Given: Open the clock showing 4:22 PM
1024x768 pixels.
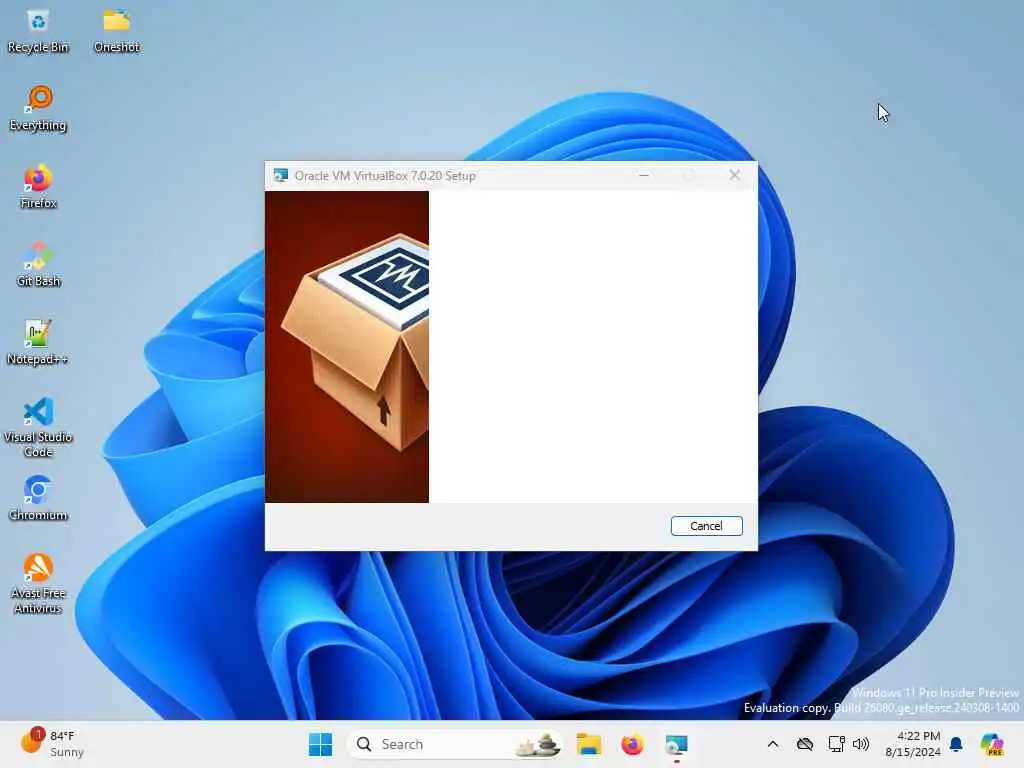Looking at the screenshot, I should point(913,744).
